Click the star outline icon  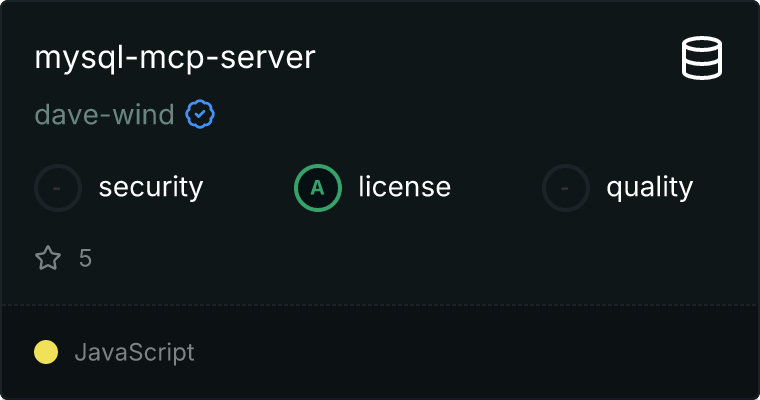(48, 259)
